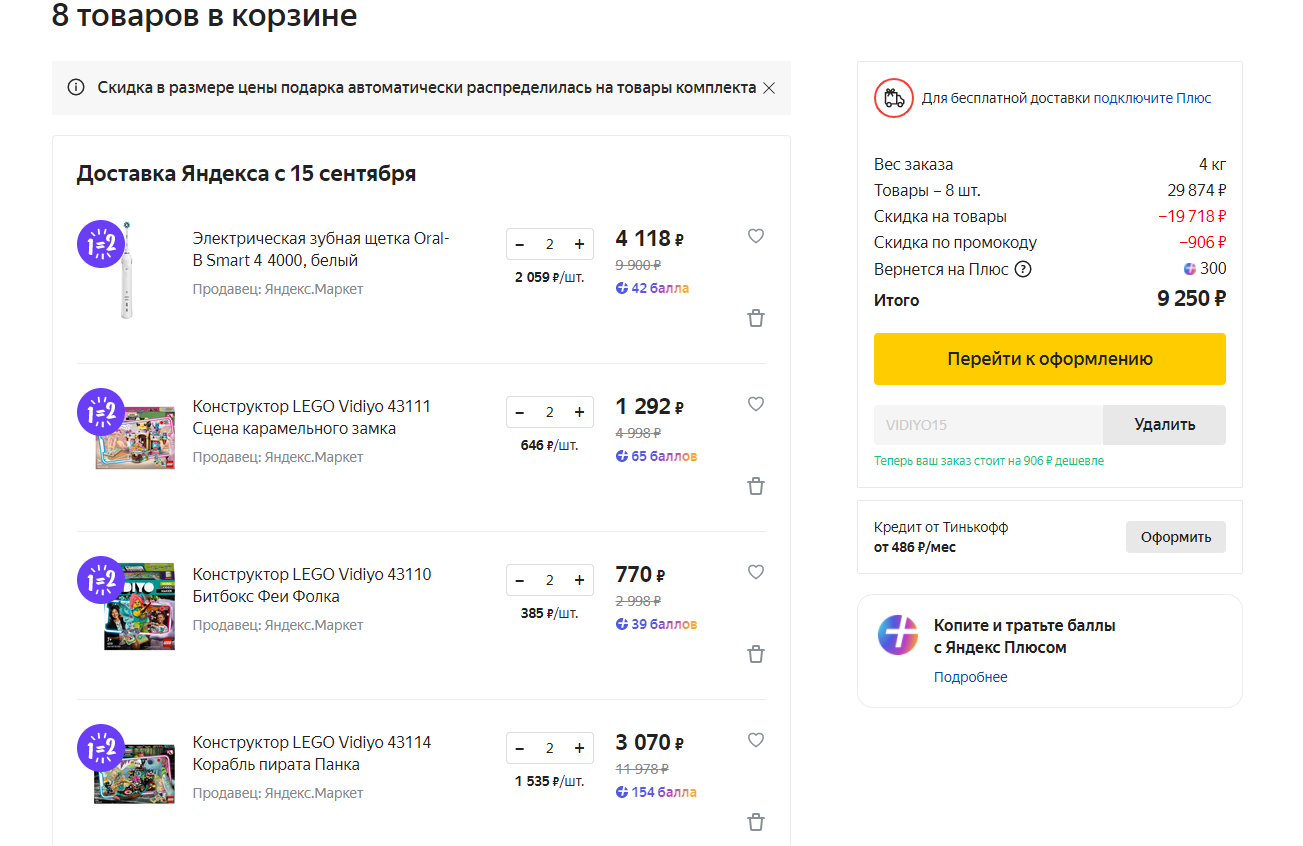Image resolution: width=1303 pixels, height=846 pixels.
Task: Delete LEGO Vidiyo 43114 from cart
Action: pyautogui.click(x=756, y=822)
